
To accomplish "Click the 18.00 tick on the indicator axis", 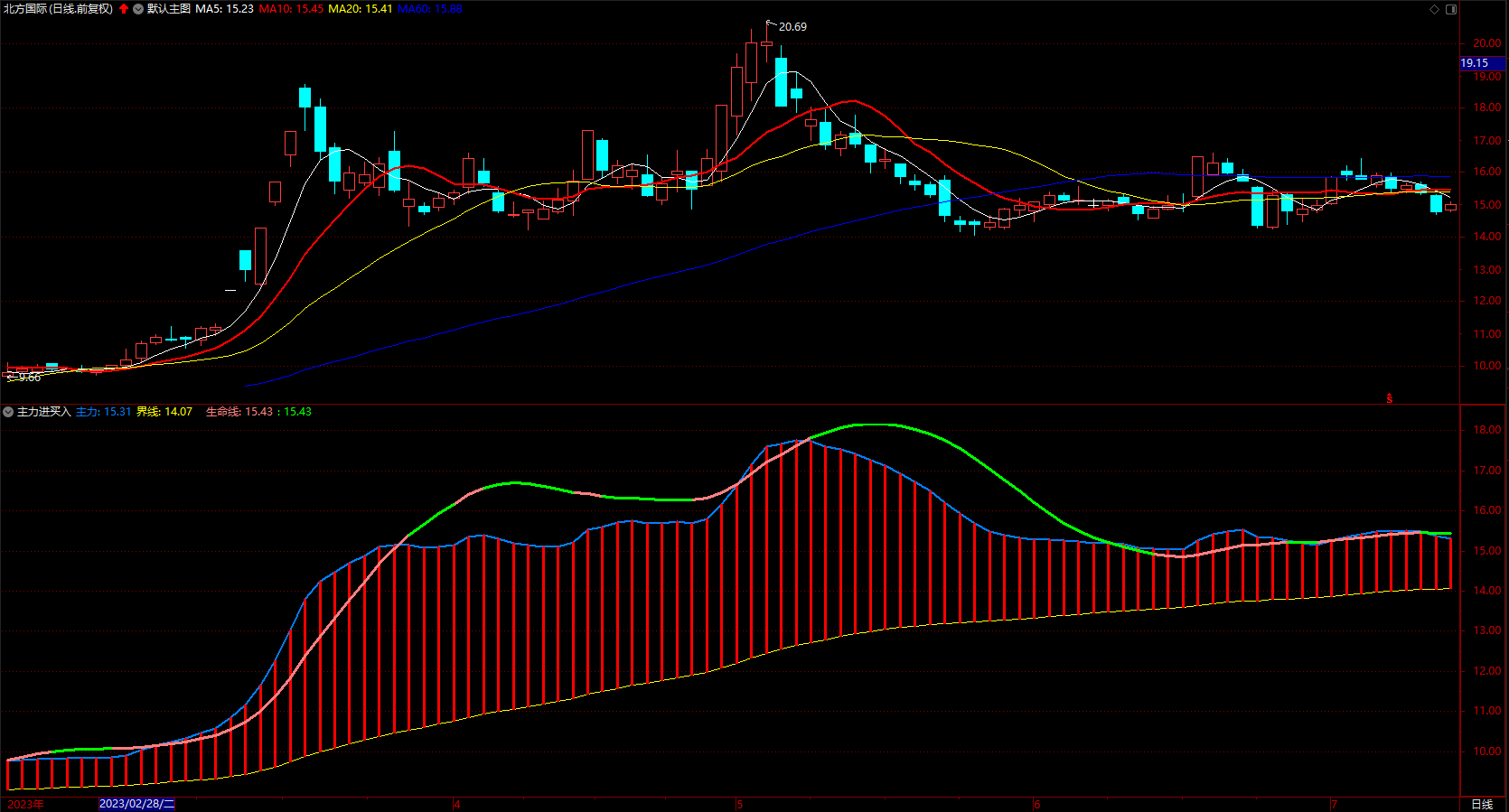I will (1487, 430).
